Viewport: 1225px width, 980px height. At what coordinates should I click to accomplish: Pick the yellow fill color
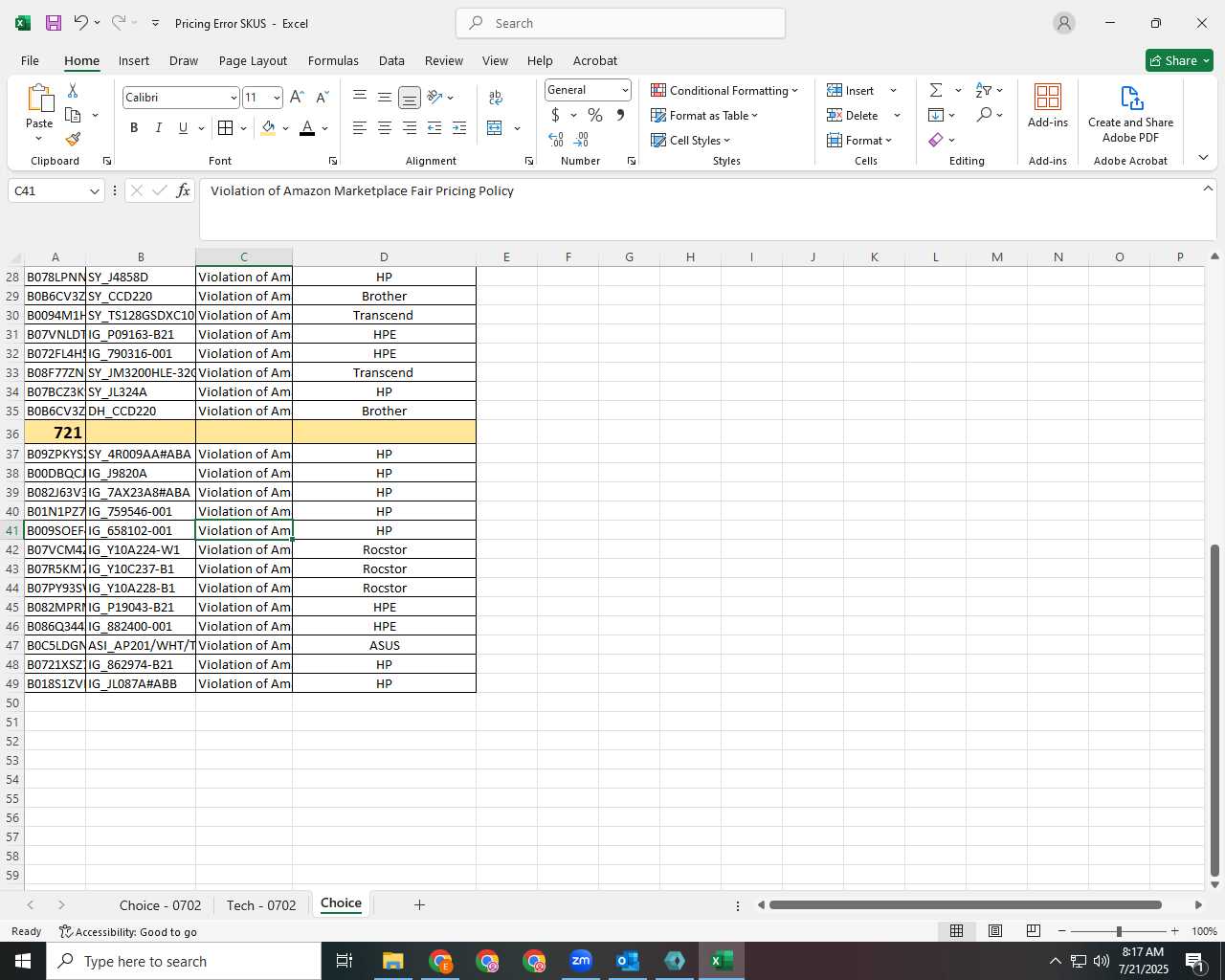coord(268,128)
